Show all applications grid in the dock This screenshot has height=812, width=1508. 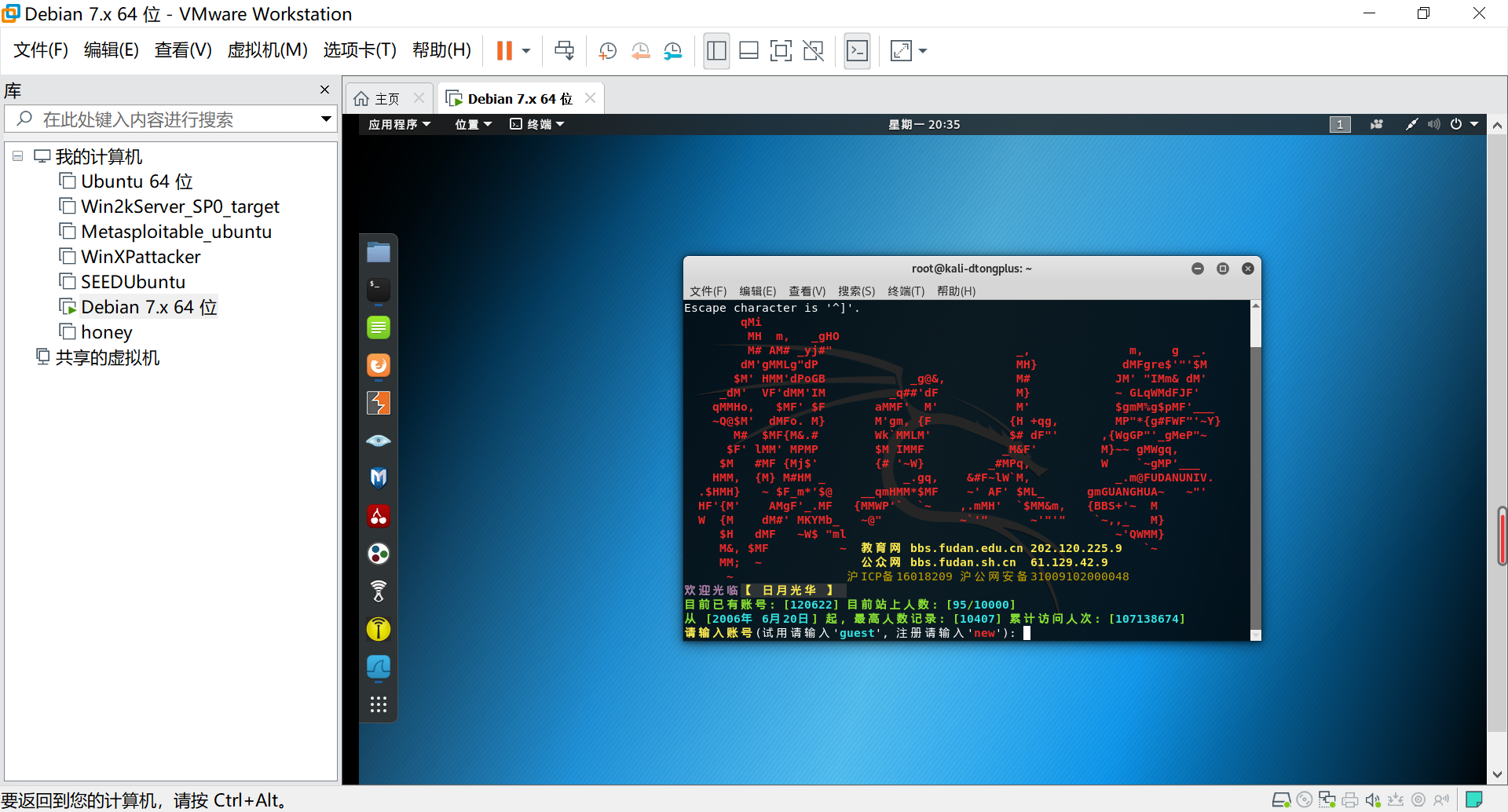point(379,704)
